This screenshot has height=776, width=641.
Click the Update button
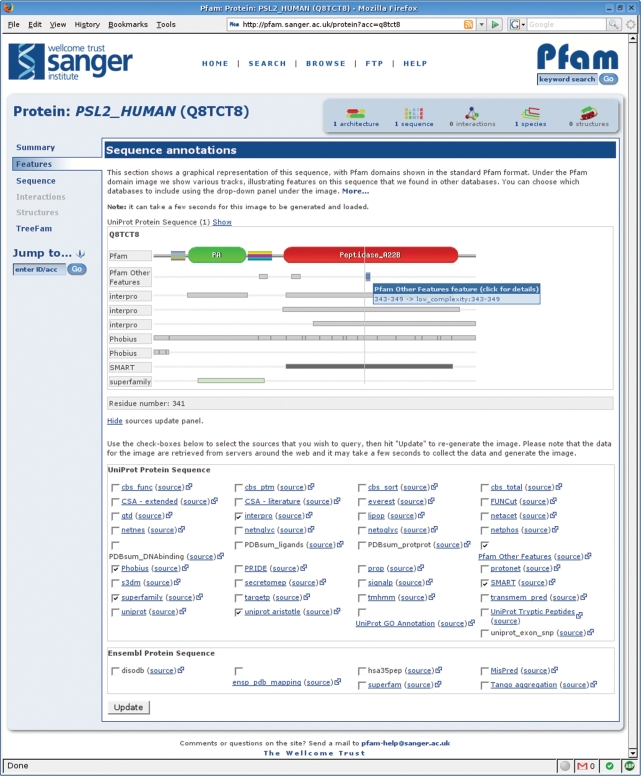coord(129,707)
